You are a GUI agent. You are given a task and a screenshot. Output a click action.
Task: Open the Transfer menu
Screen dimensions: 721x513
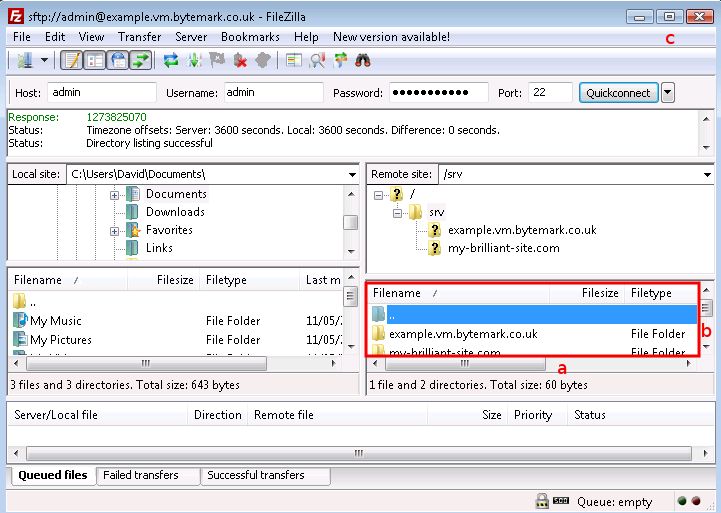(139, 37)
